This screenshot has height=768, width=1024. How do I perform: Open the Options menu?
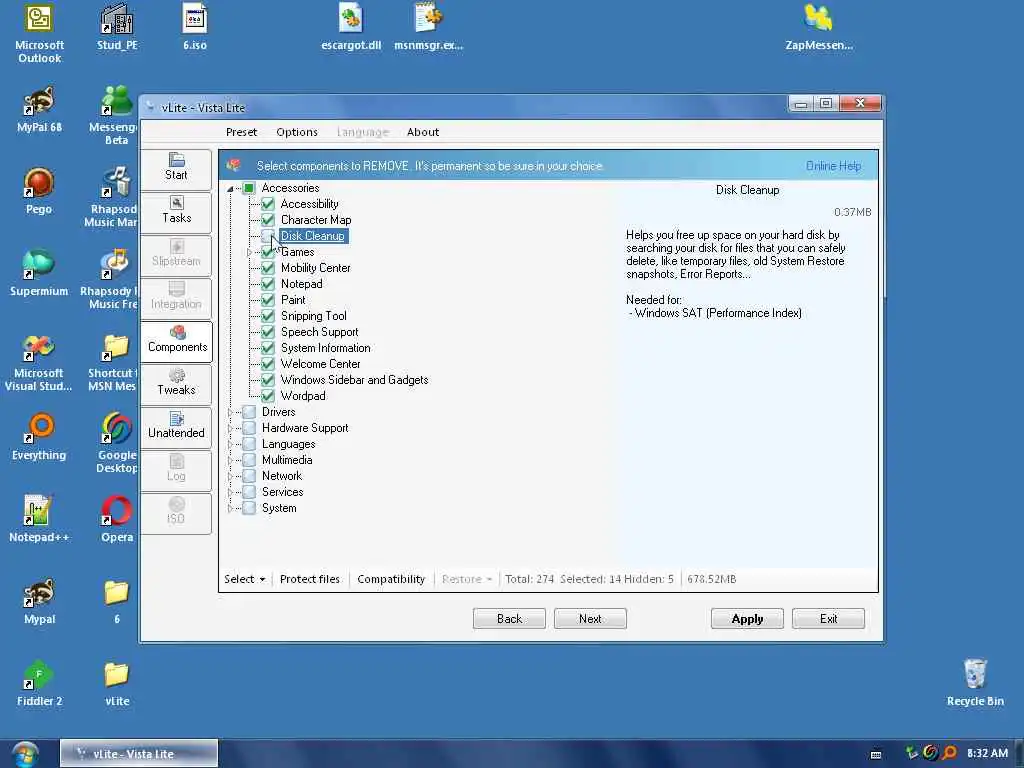[296, 132]
